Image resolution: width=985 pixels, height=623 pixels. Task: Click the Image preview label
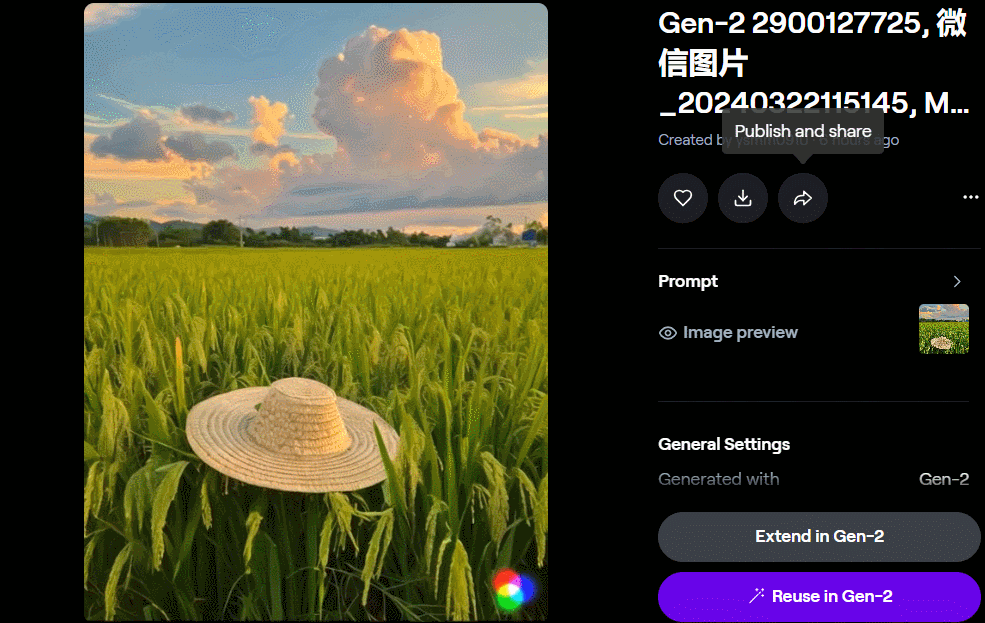[x=740, y=333]
